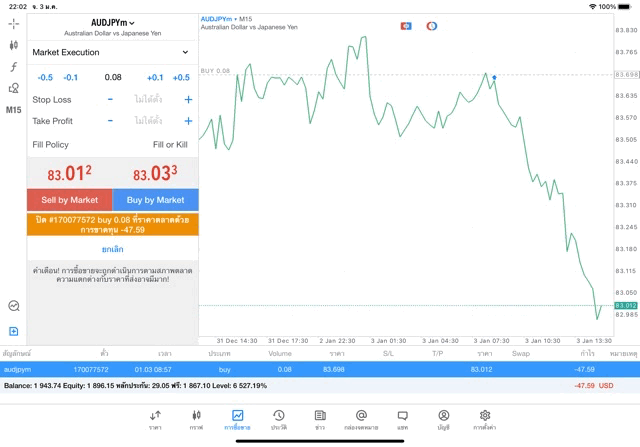
Task: Open the News tab
Action: click(320, 419)
